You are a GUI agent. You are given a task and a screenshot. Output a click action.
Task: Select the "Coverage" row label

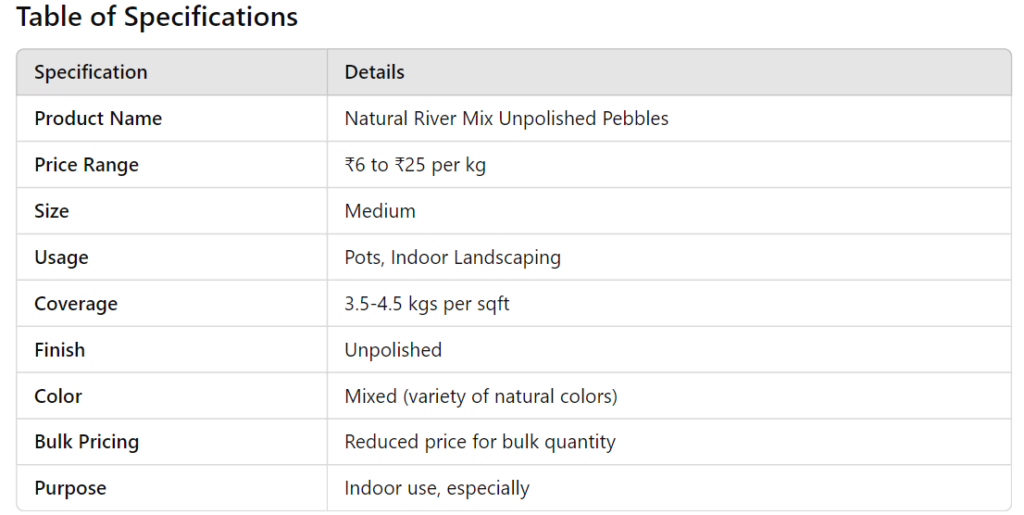point(76,304)
